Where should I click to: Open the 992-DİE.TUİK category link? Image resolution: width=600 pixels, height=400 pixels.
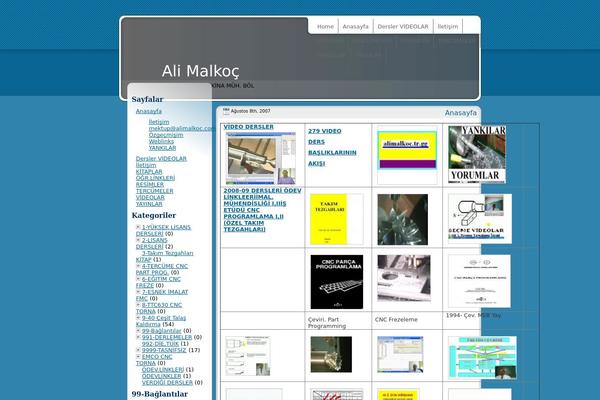160,344
